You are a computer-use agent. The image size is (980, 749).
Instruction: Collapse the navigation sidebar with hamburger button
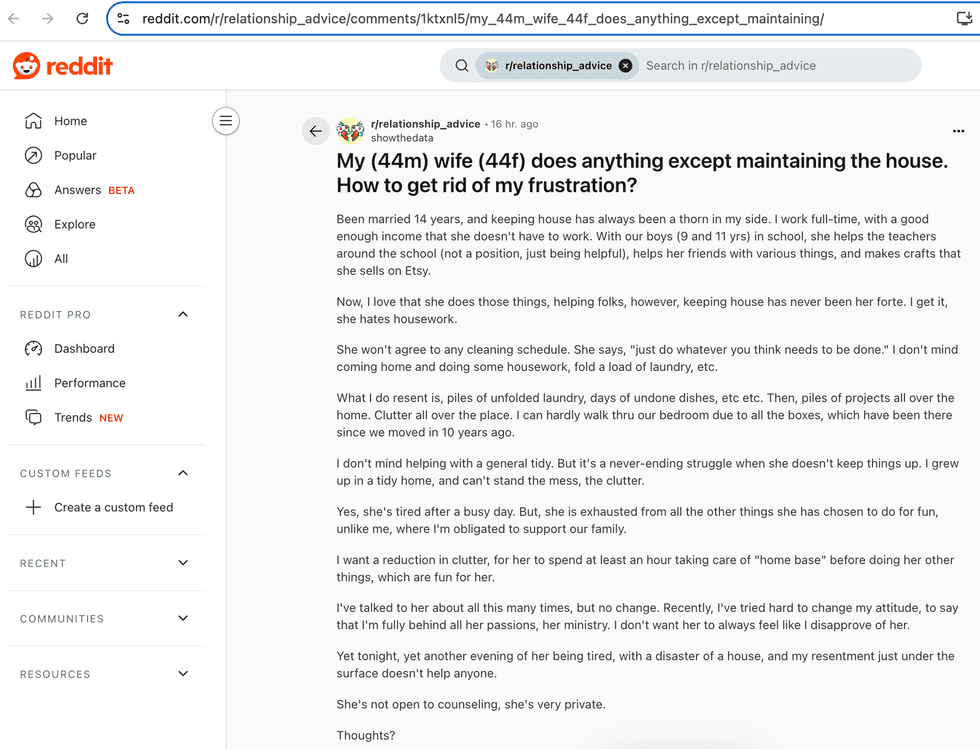226,121
